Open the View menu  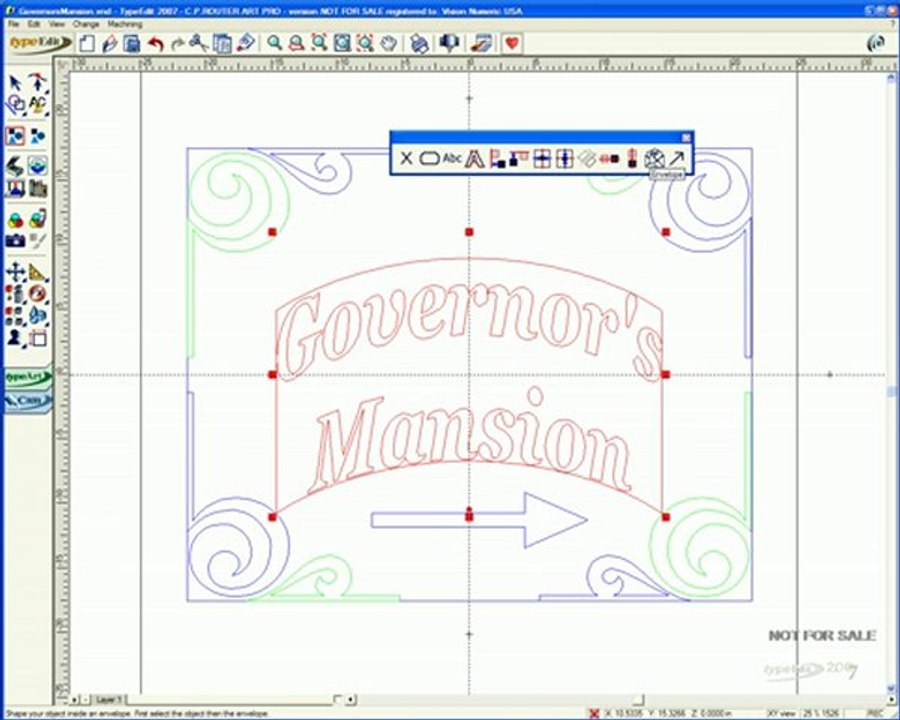57,22
